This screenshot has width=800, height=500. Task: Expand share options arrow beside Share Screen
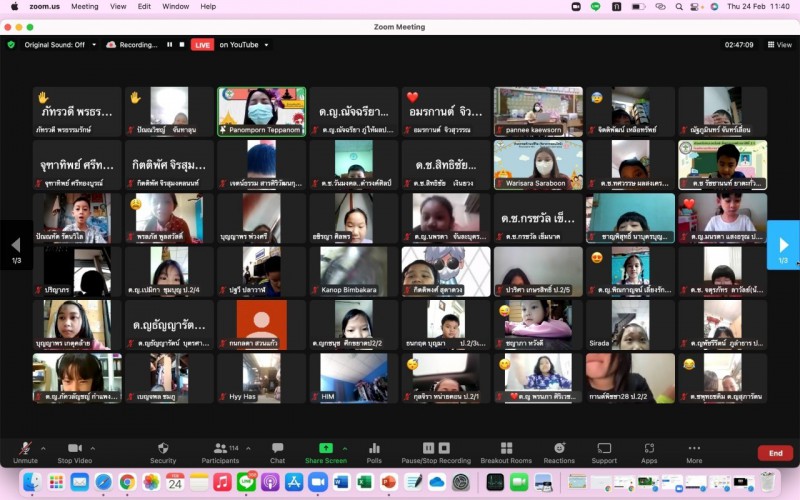[345, 448]
